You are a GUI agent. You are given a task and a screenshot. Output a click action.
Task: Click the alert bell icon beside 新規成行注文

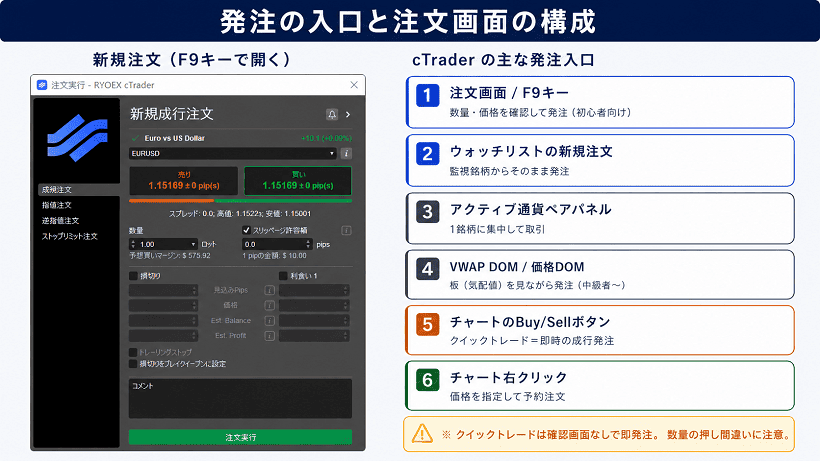tap(332, 114)
